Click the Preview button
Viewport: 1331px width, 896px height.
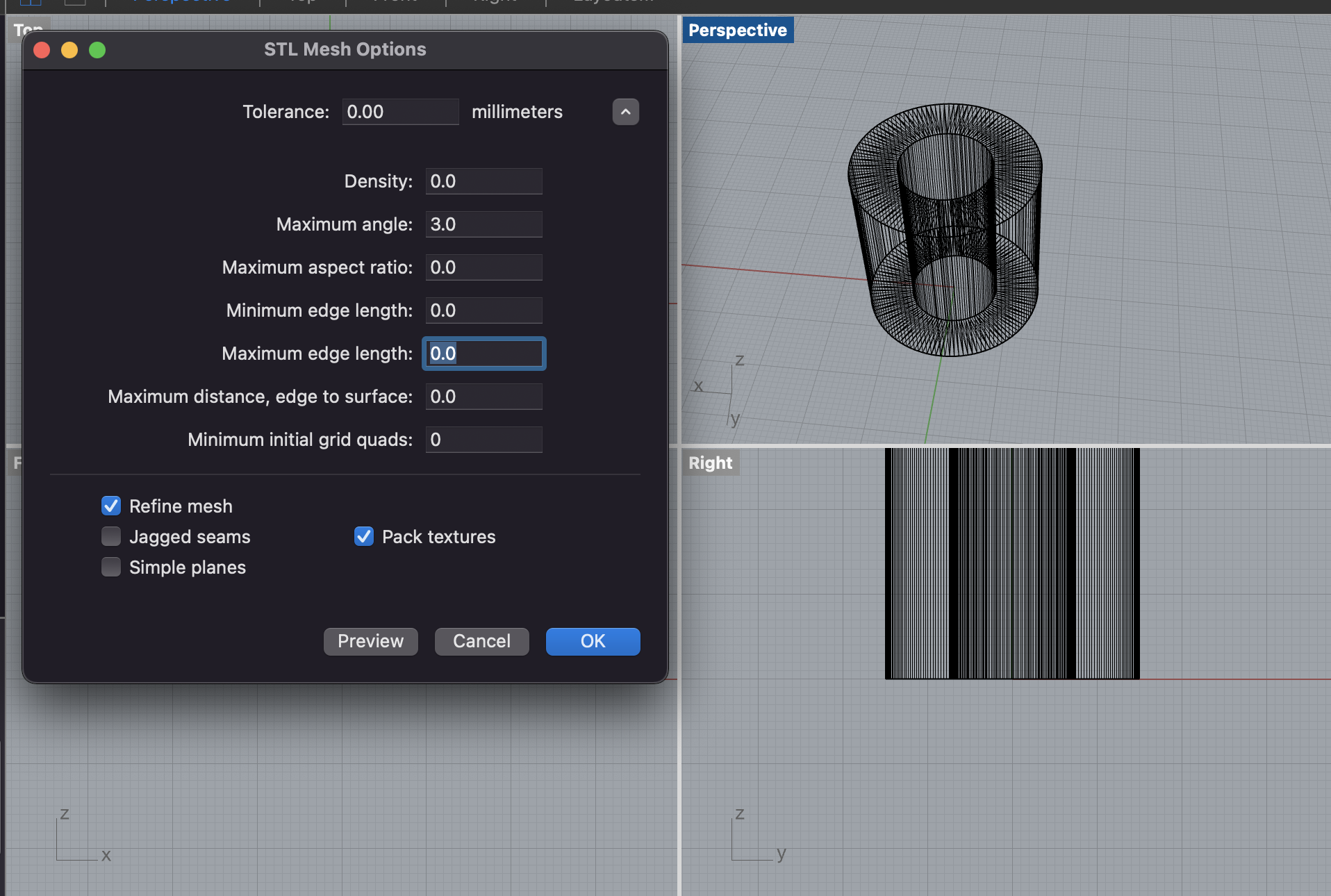pos(371,641)
